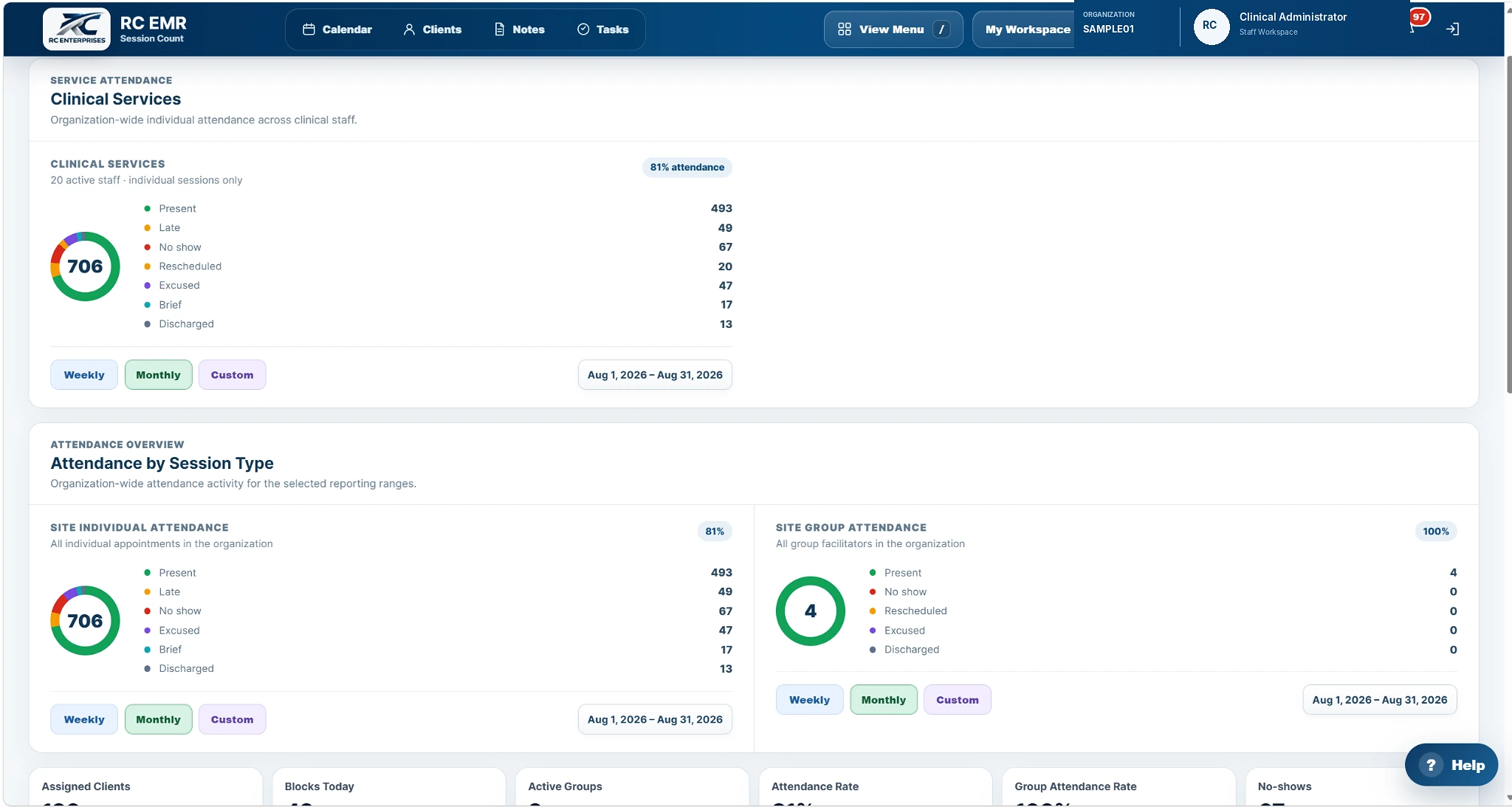Click the Clinical Administrator profile name

pos(1293,17)
